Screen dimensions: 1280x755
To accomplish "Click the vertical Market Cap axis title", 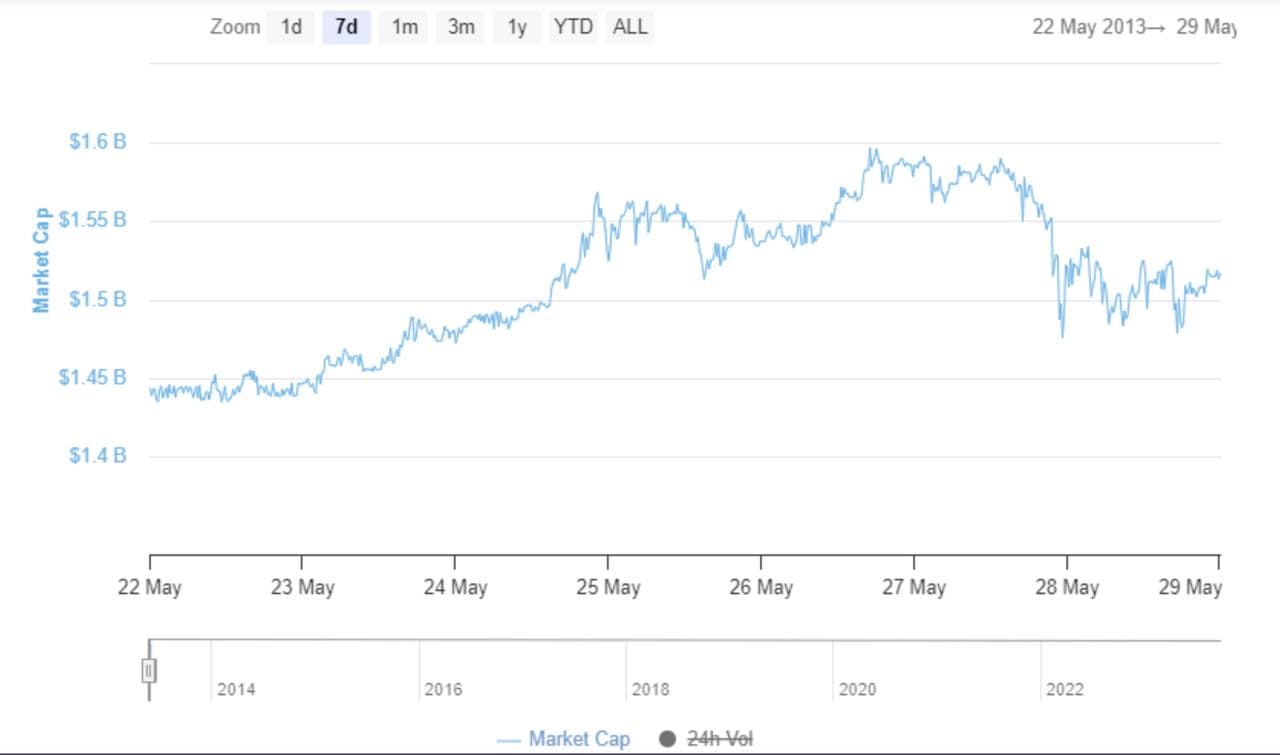I will pyautogui.click(x=41, y=260).
